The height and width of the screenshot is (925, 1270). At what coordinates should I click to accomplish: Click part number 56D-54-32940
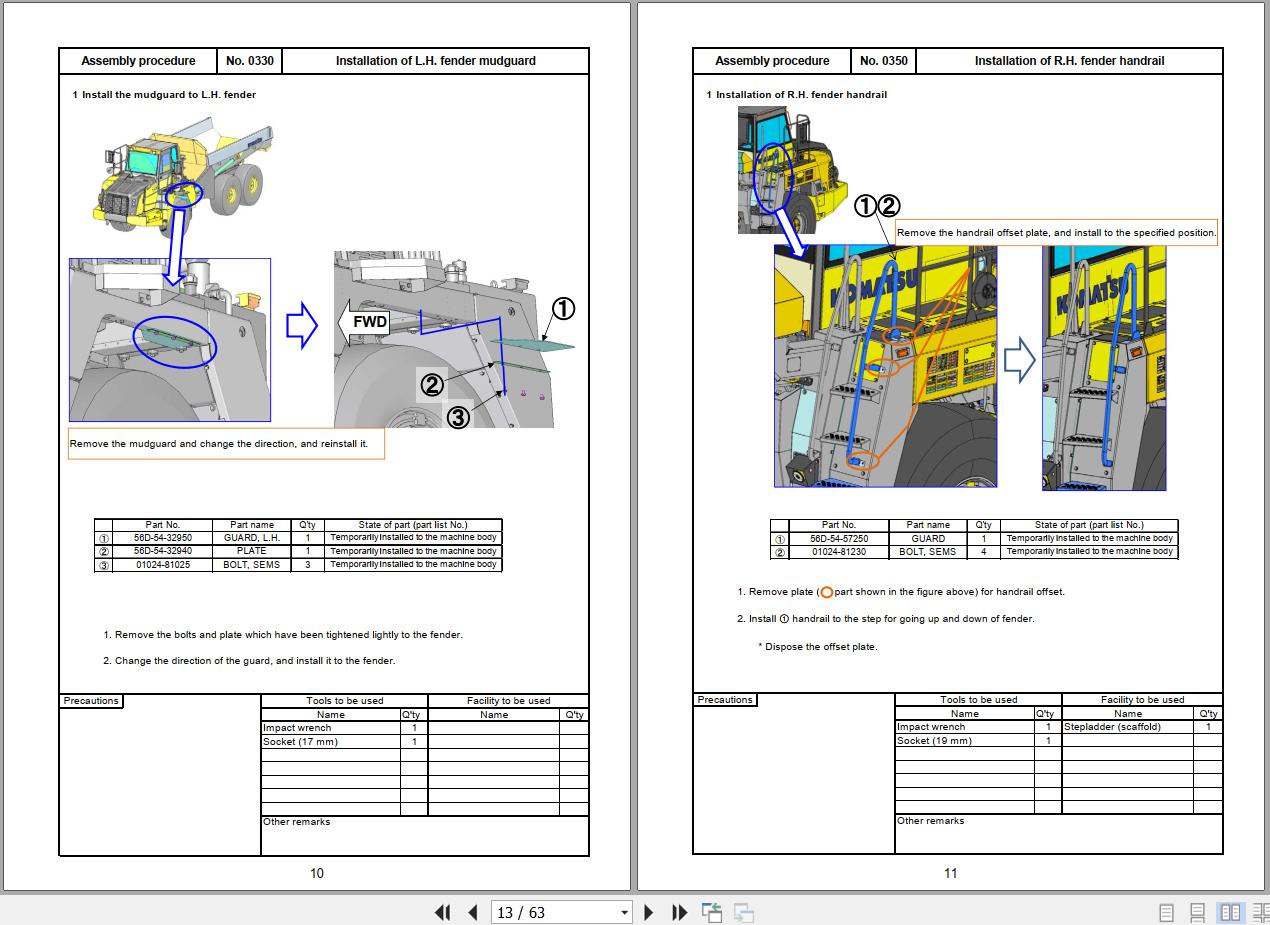pyautogui.click(x=163, y=551)
